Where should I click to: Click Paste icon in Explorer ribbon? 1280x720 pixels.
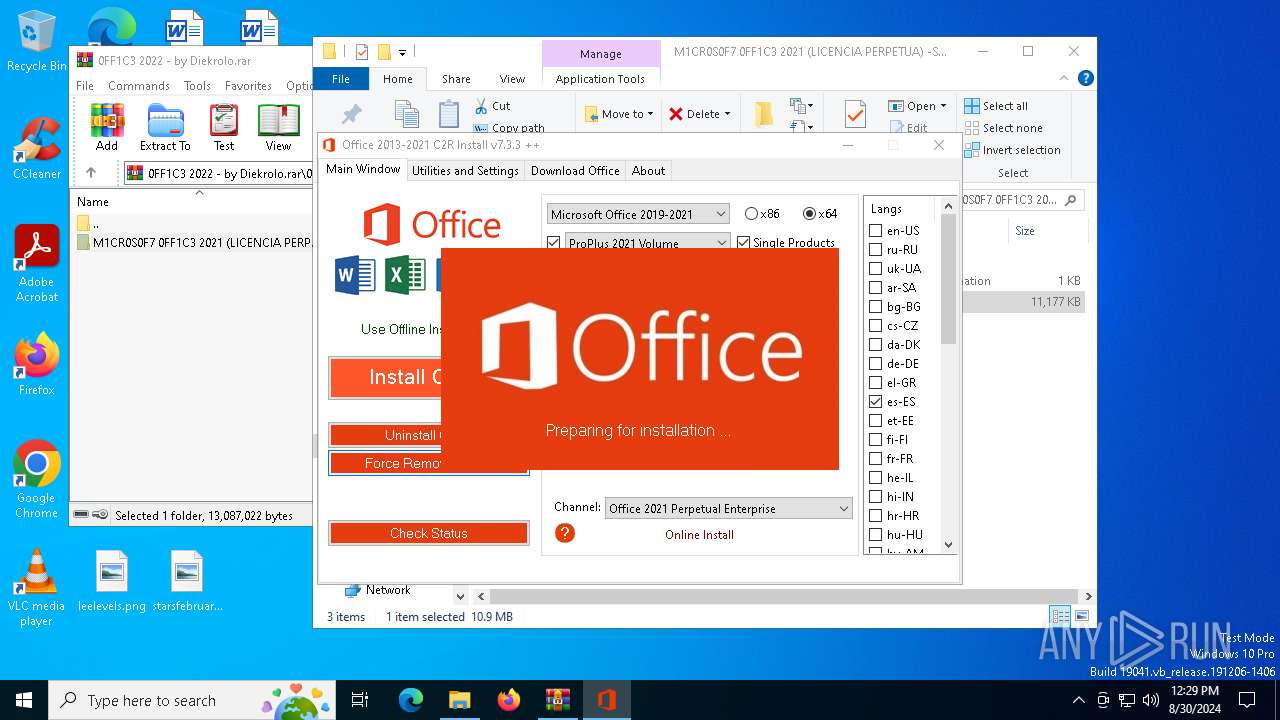click(449, 114)
